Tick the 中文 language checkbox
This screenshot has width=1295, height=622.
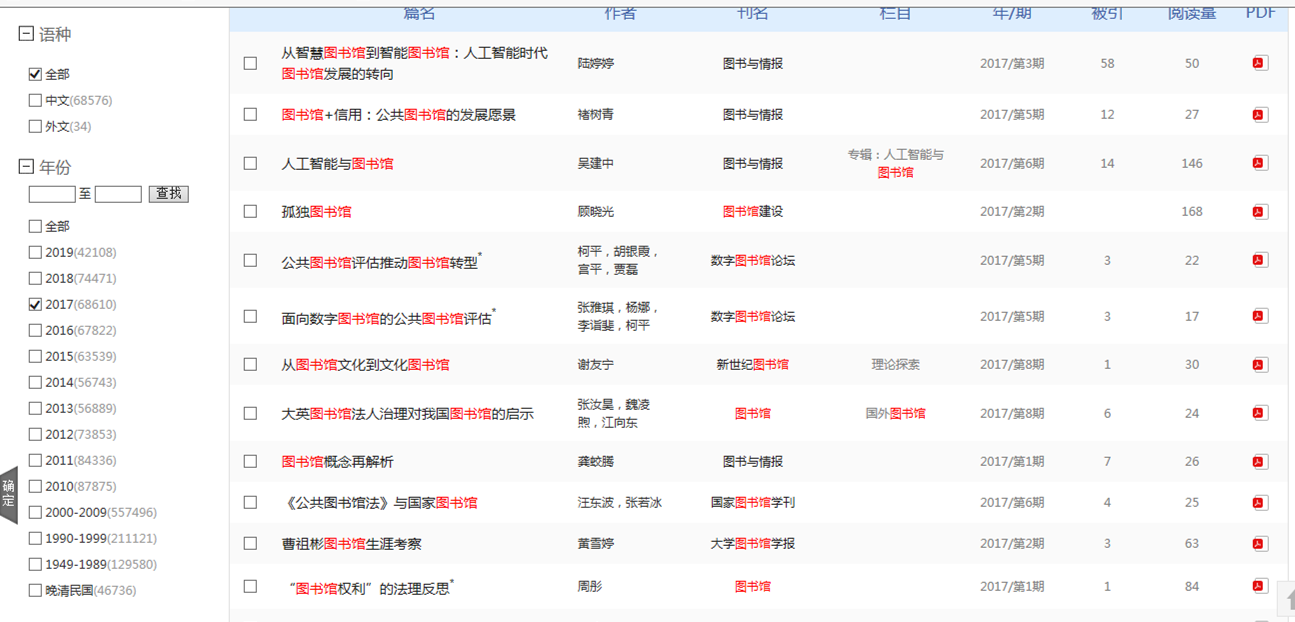click(36, 101)
